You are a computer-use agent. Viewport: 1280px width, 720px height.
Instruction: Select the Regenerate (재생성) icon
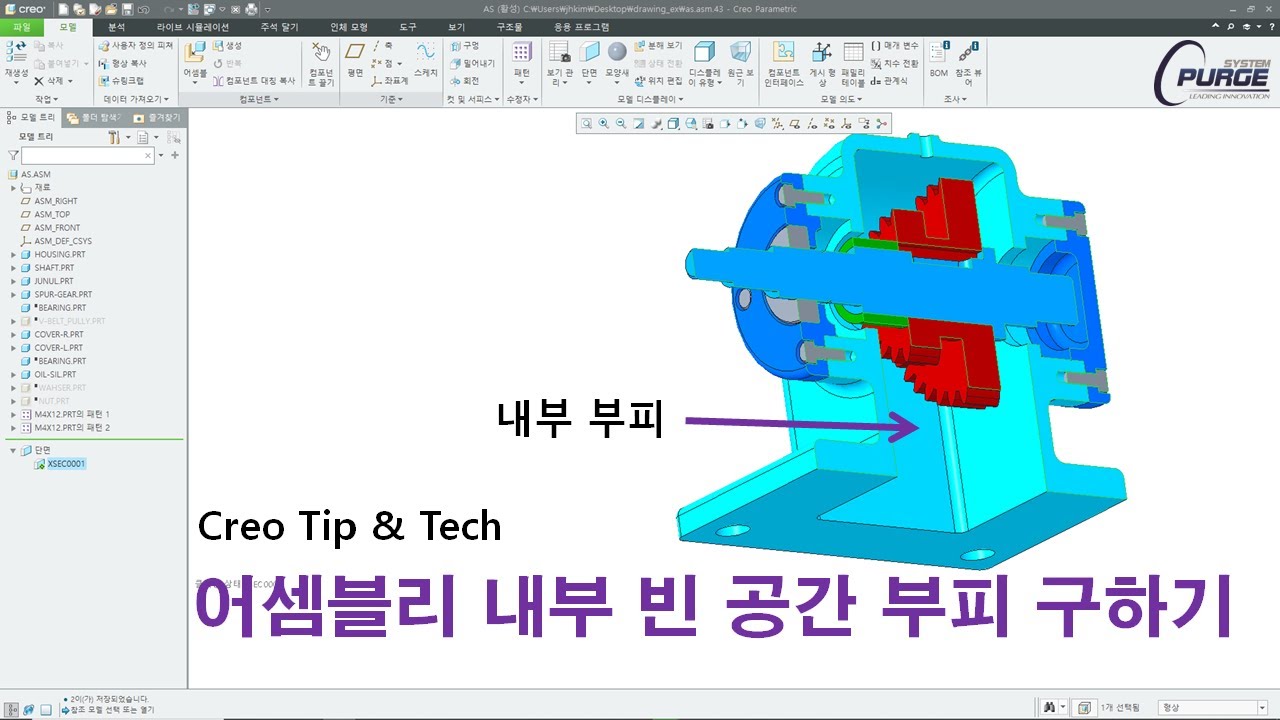(x=16, y=53)
